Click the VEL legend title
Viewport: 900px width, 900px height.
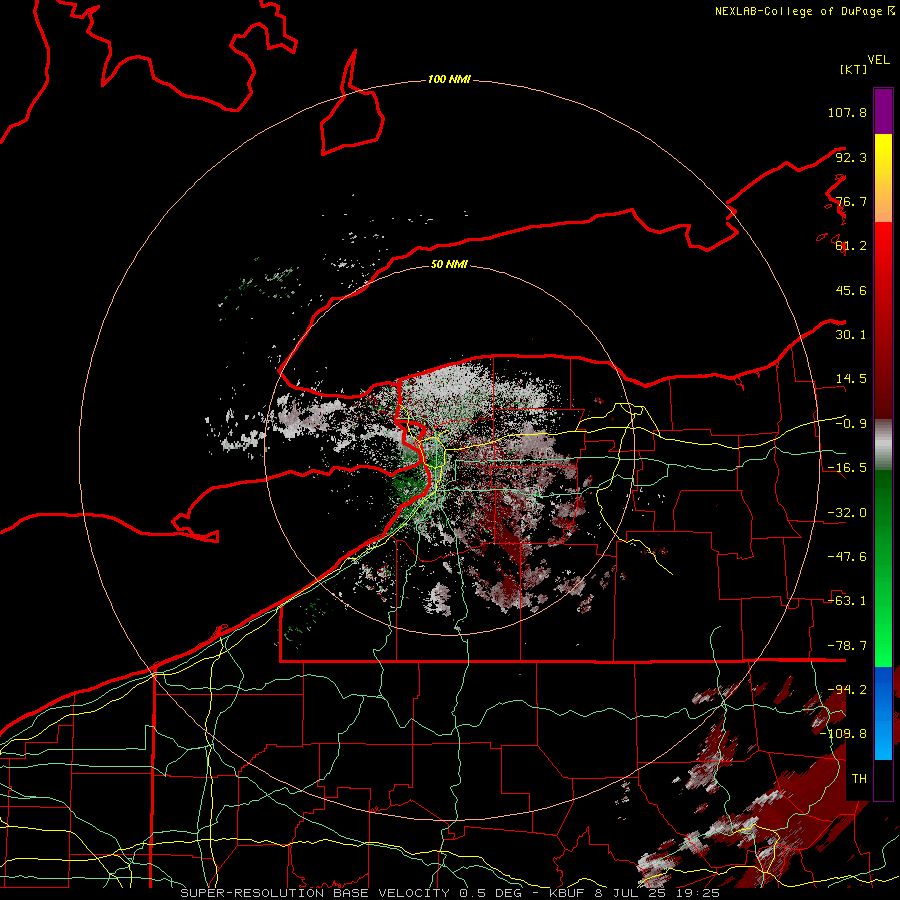pos(878,60)
